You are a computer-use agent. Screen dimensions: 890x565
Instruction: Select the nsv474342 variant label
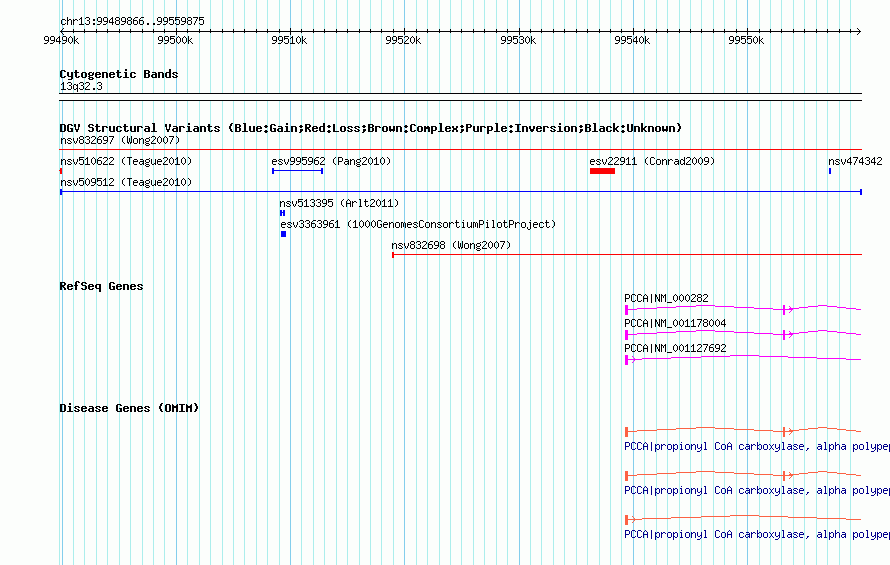[855, 161]
